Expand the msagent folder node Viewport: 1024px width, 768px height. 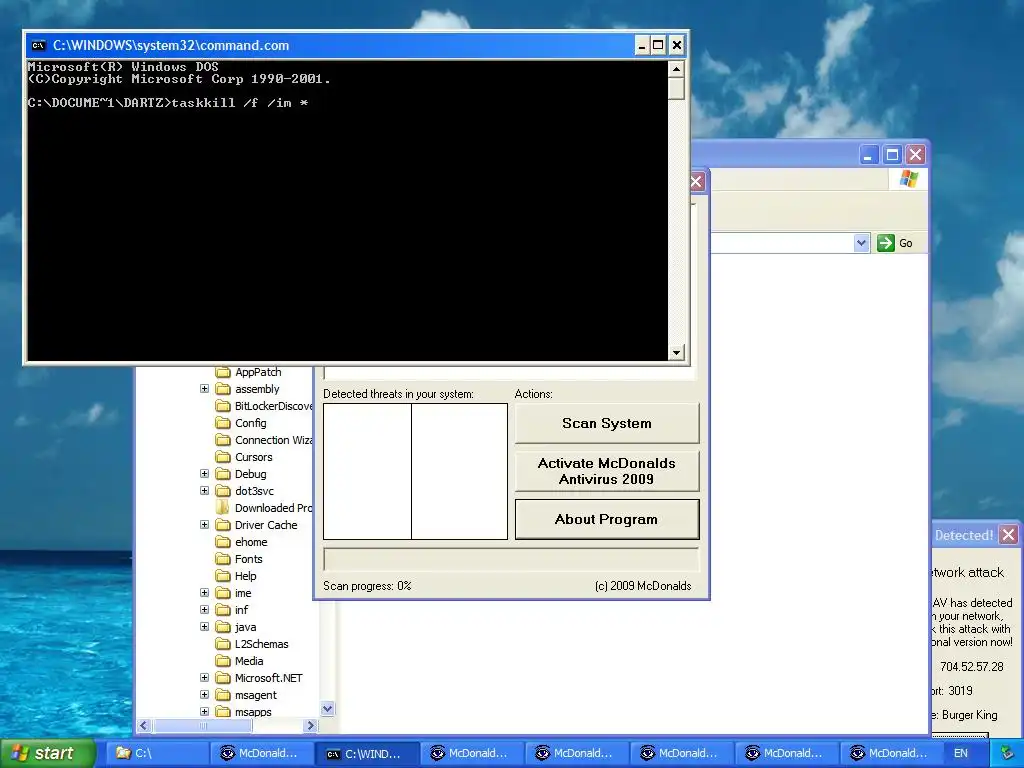(204, 694)
